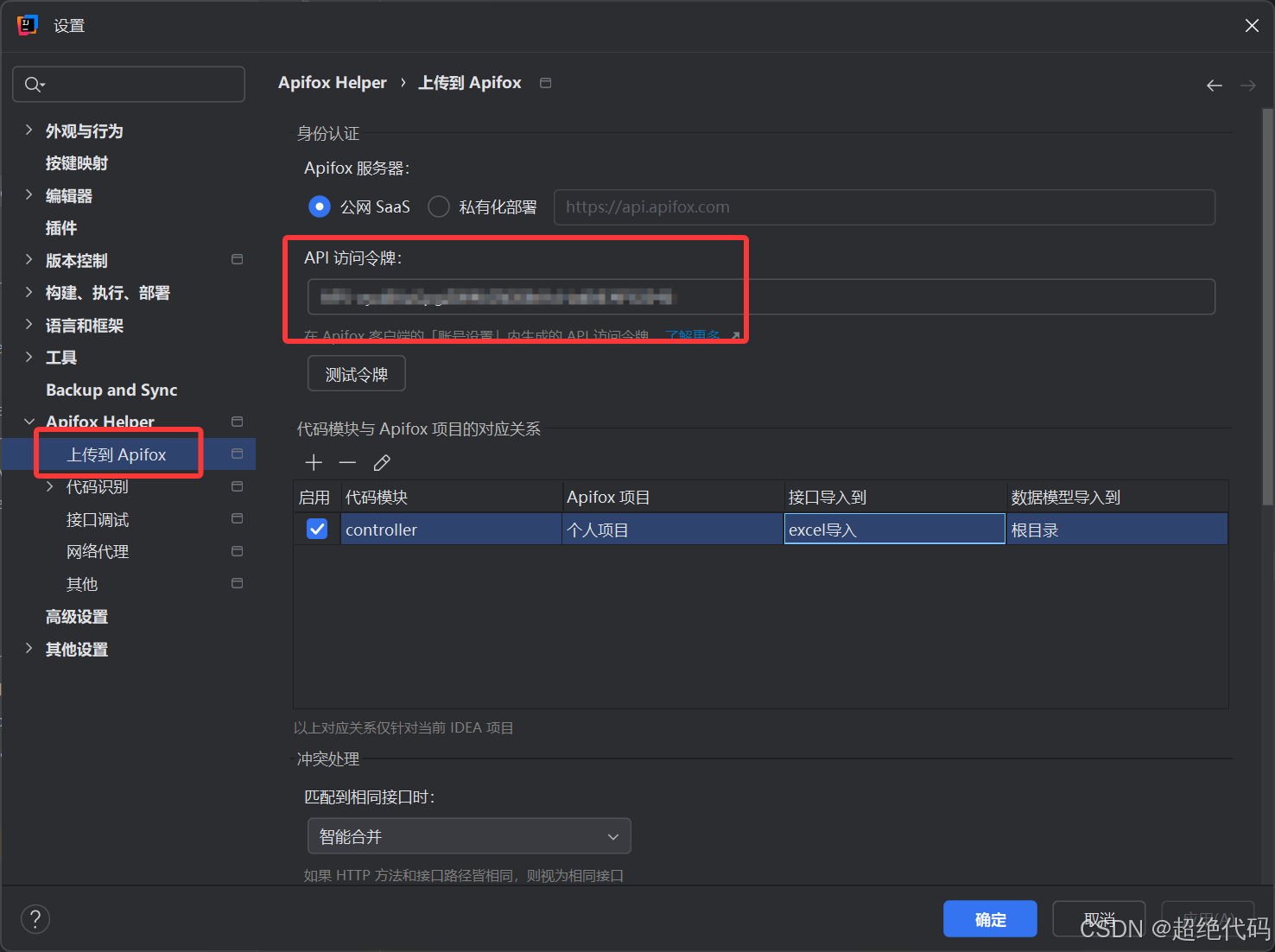
Task: Open the help question mark button
Action: tap(35, 919)
